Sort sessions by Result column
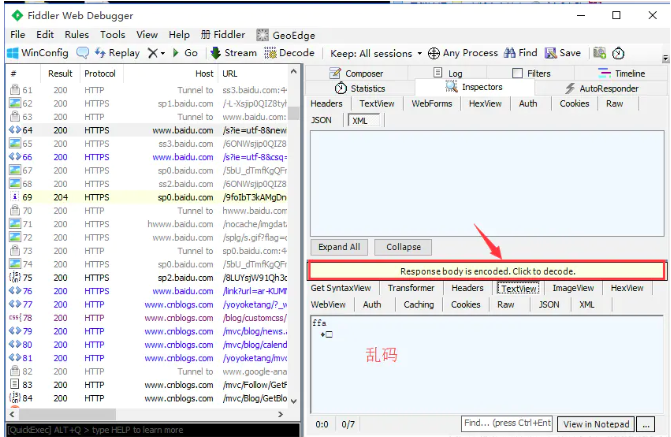Screen dimensions: 671x437 tap(60, 74)
